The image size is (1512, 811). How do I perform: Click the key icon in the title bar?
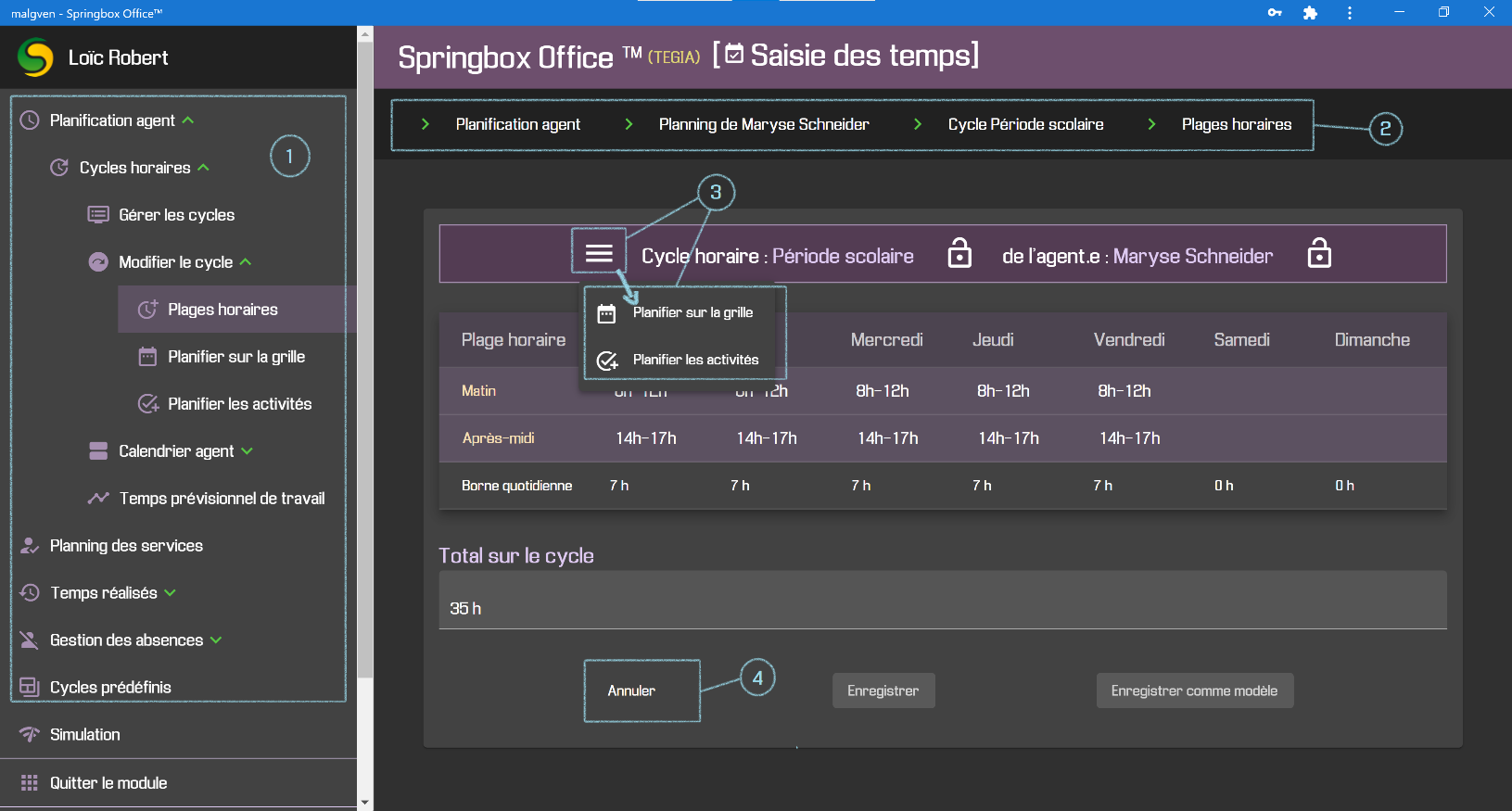(x=1275, y=13)
